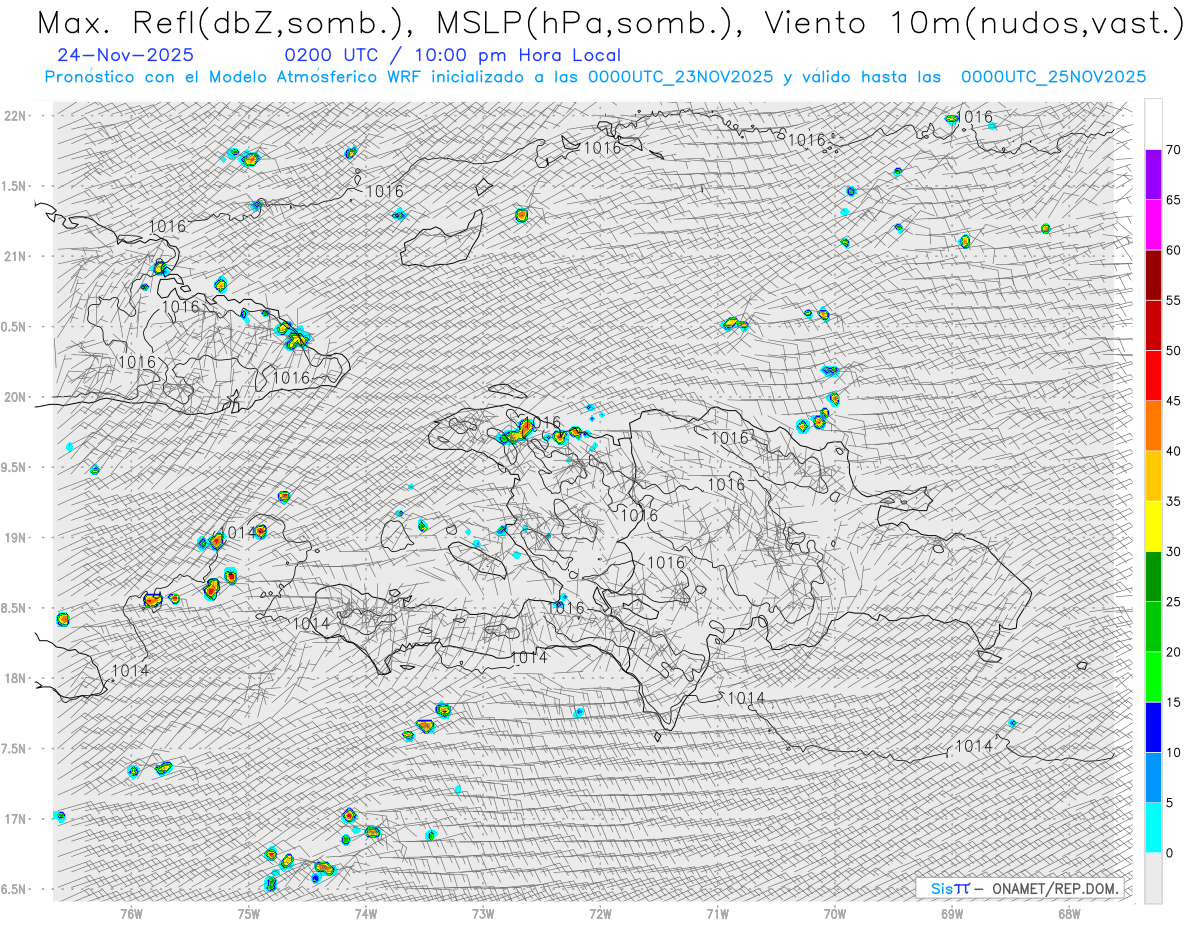Click the colorbar label "20"

click(x=1173, y=652)
